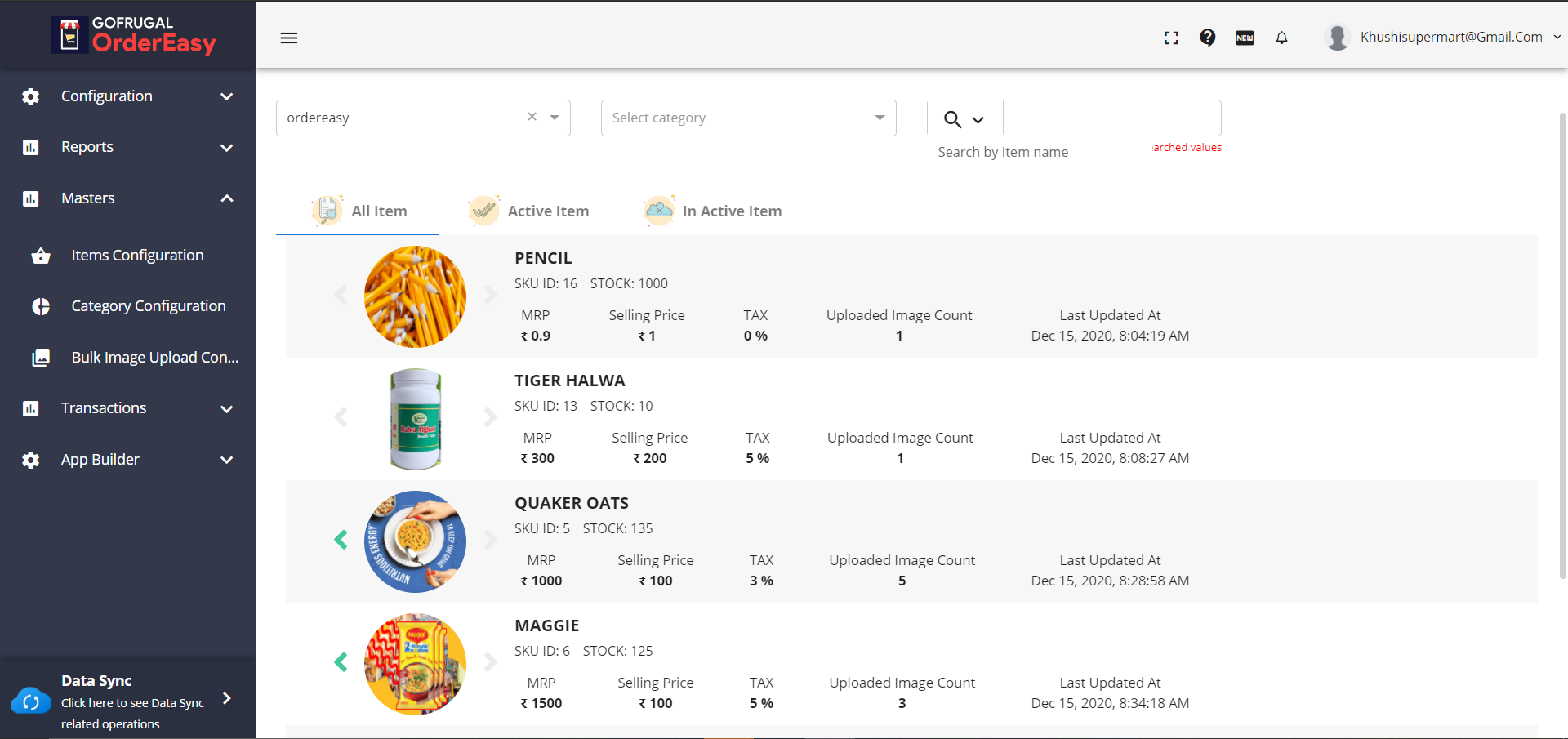Click the Data Sync cloud icon
The height and width of the screenshot is (739, 1568).
pyautogui.click(x=31, y=701)
